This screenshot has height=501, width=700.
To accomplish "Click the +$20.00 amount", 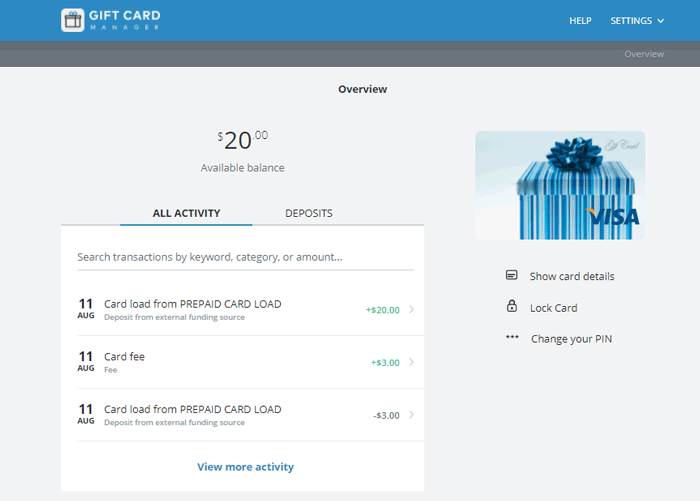I will [x=383, y=310].
